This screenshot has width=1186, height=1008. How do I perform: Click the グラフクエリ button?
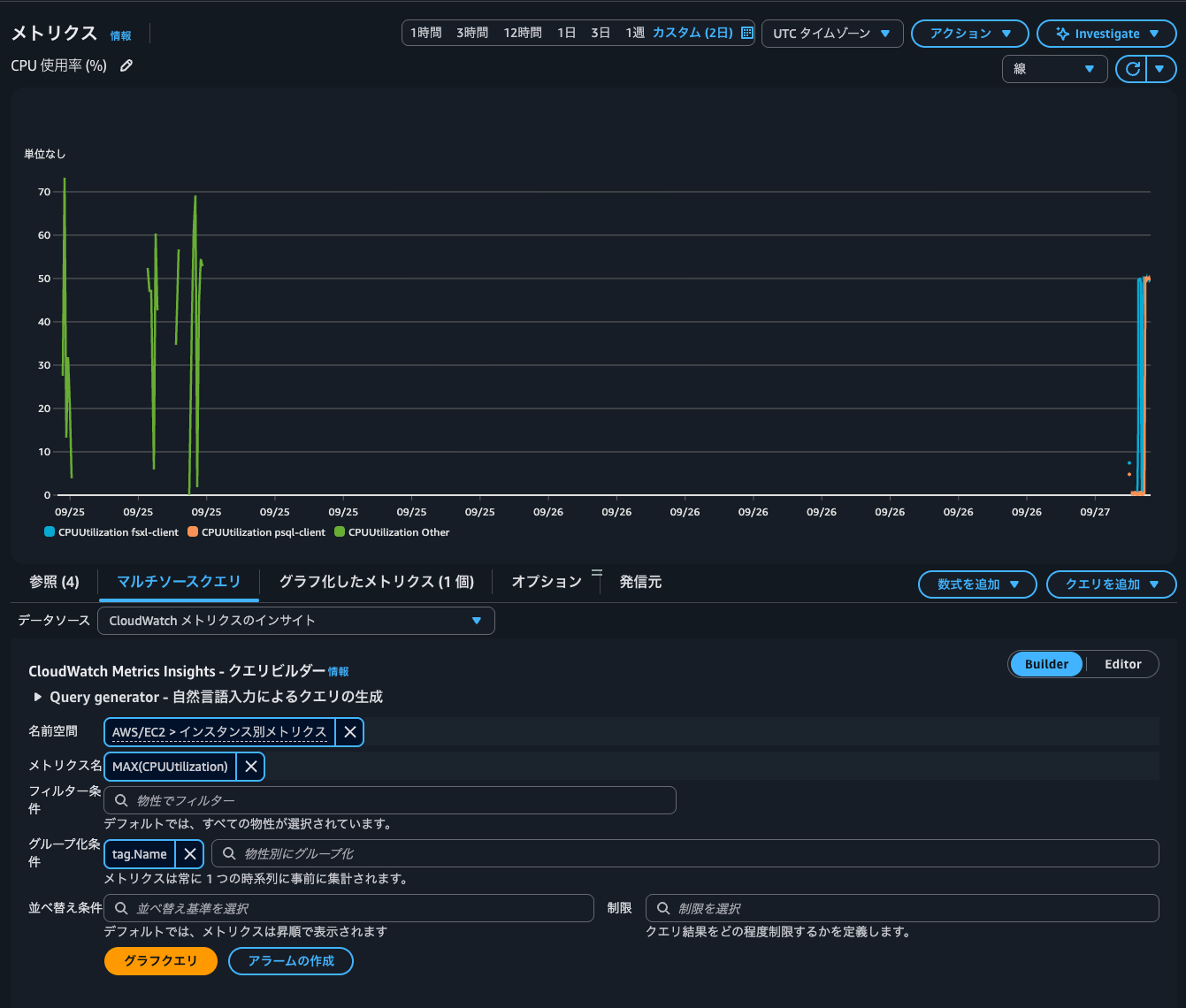[161, 961]
